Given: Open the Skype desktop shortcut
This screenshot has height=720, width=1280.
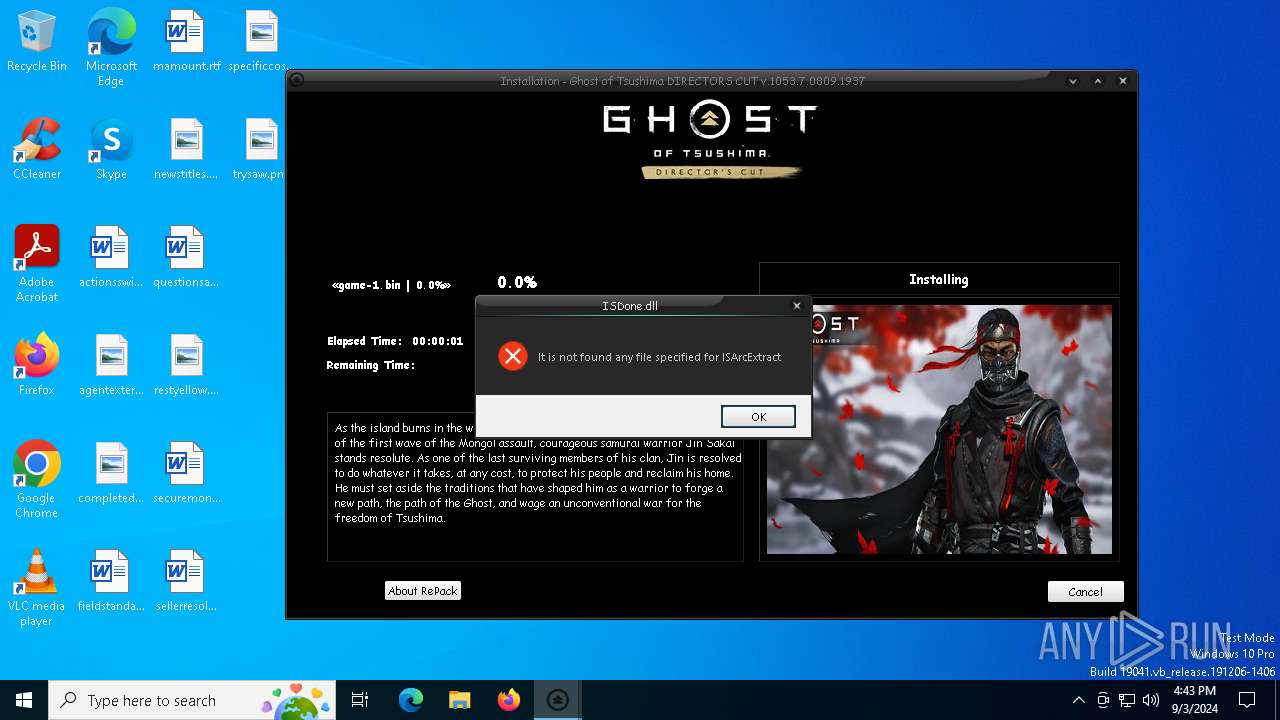Looking at the screenshot, I should coord(111,150).
